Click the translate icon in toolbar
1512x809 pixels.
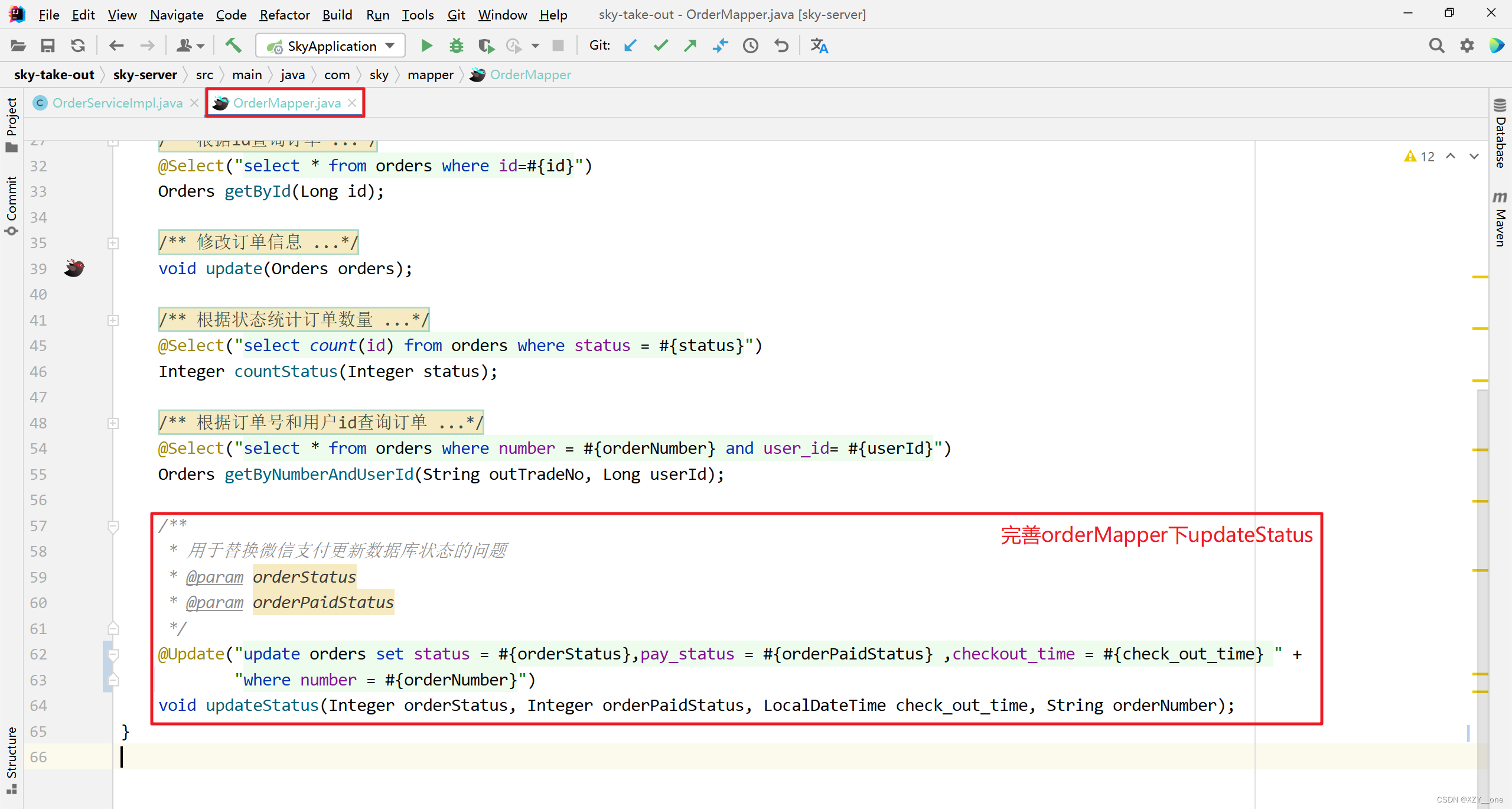819,46
